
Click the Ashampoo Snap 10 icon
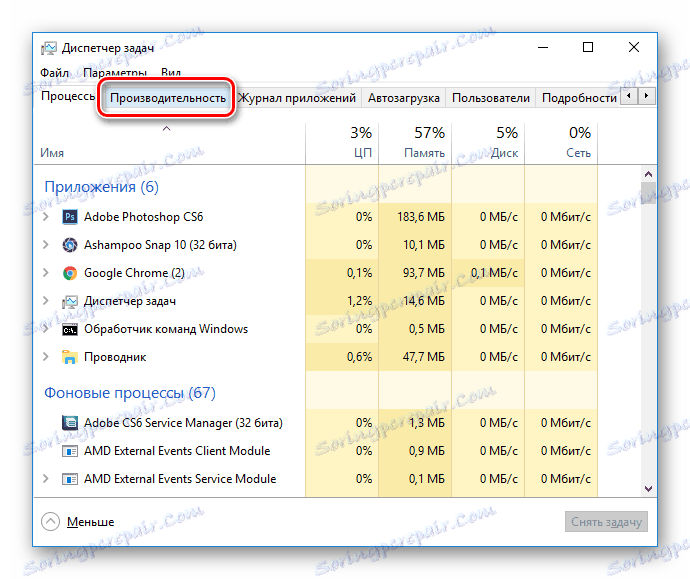pyautogui.click(x=70, y=245)
